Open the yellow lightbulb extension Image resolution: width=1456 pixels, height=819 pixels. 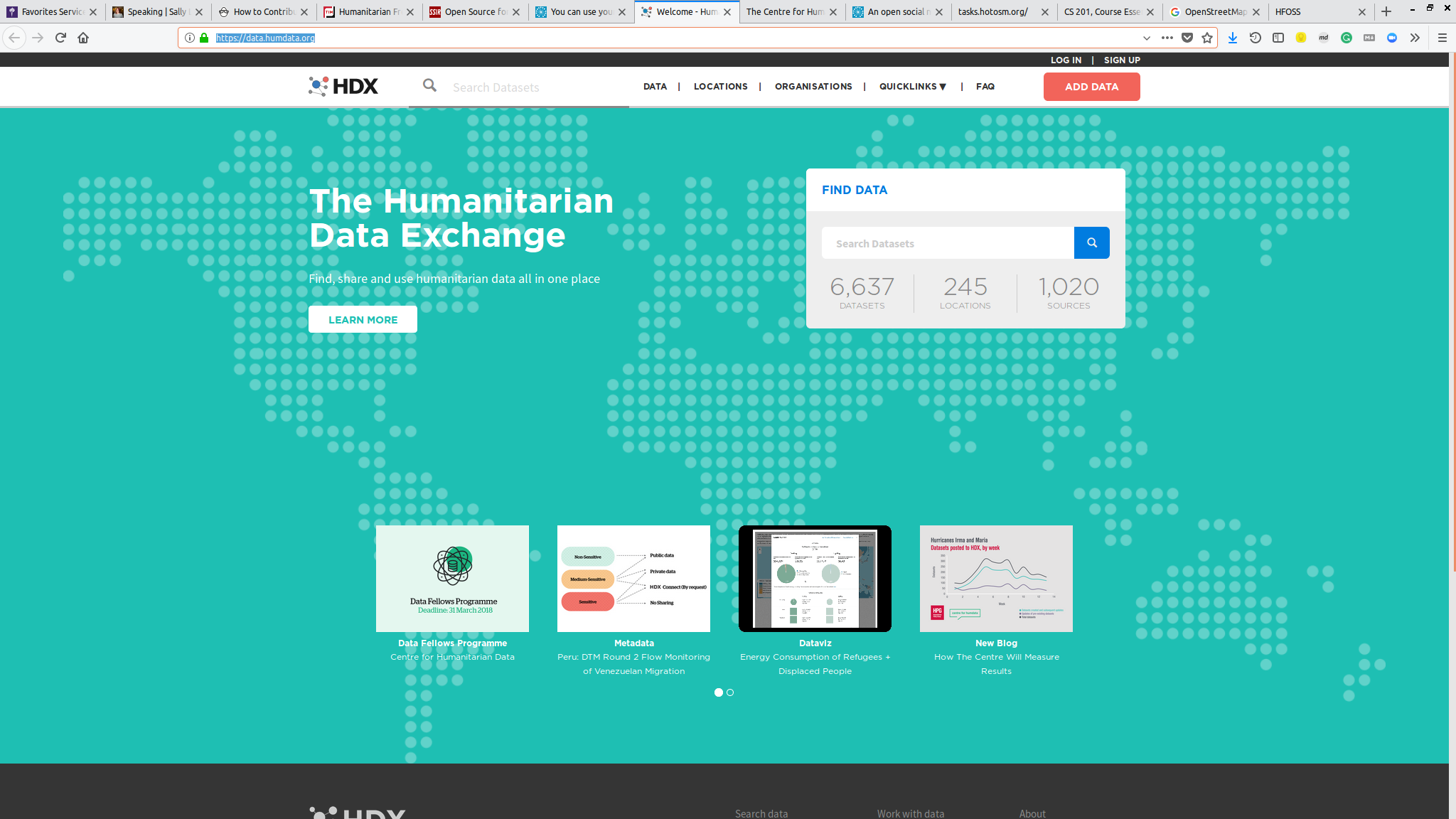click(1301, 38)
